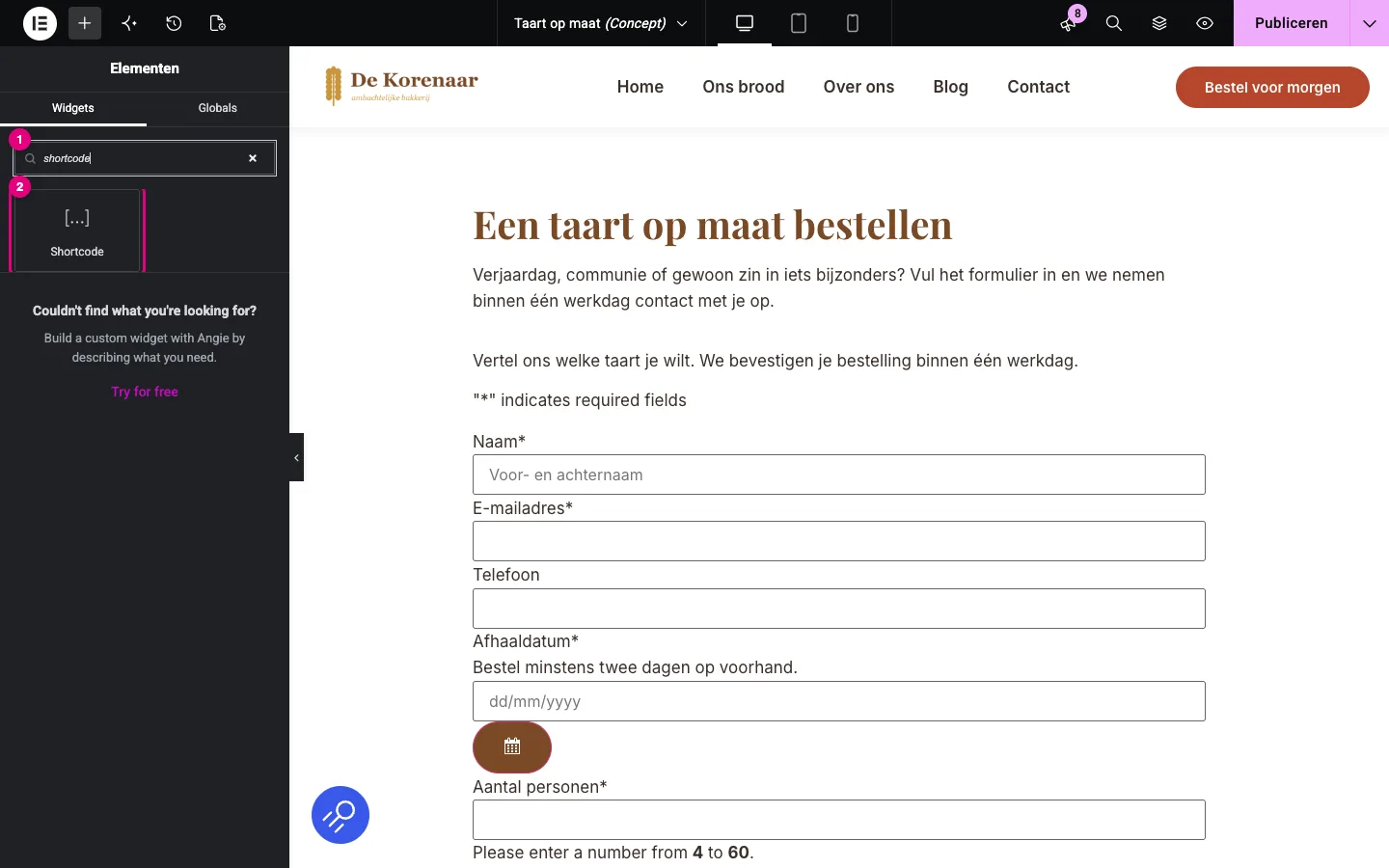The image size is (1389, 868).
Task: Click the Publiceren button
Action: 1292,23
